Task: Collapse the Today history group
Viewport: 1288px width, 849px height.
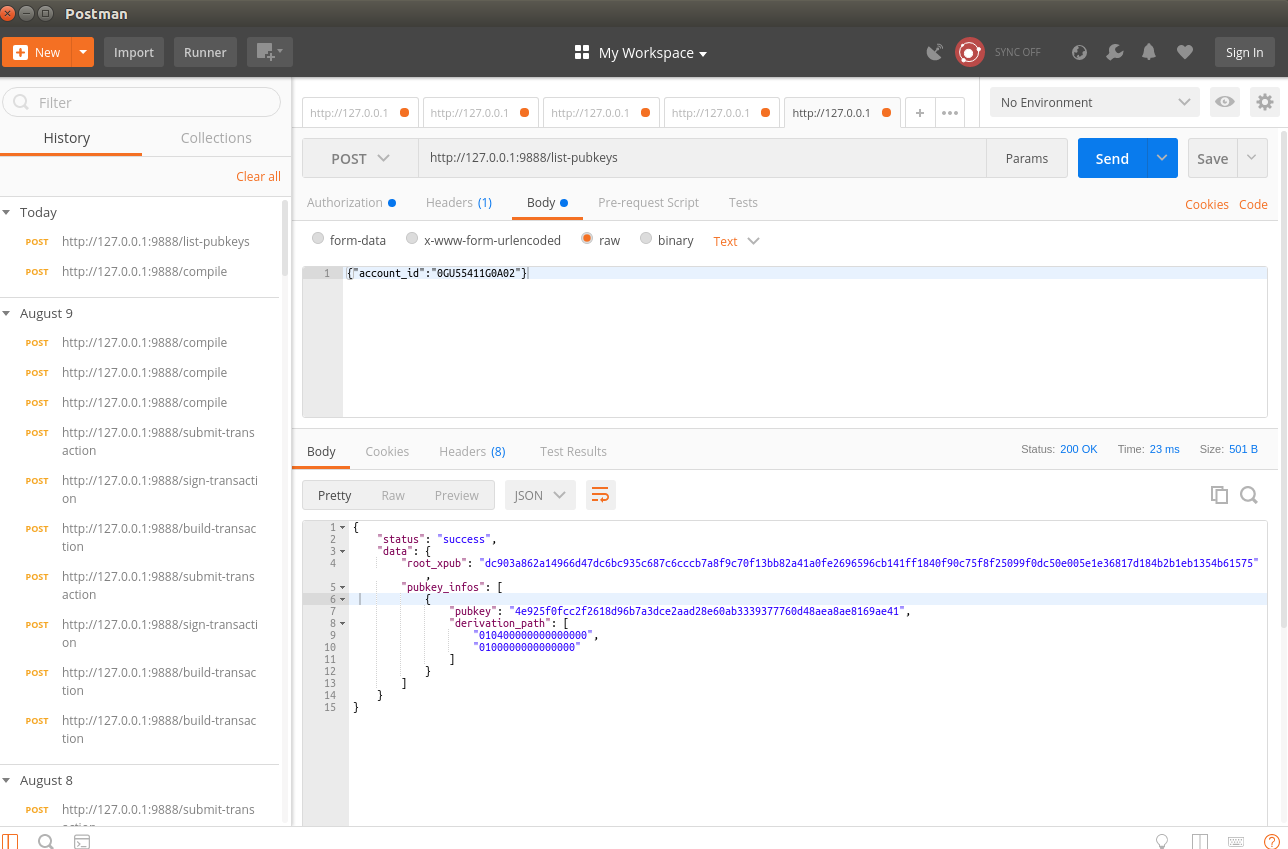Action: pyautogui.click(x=7, y=212)
